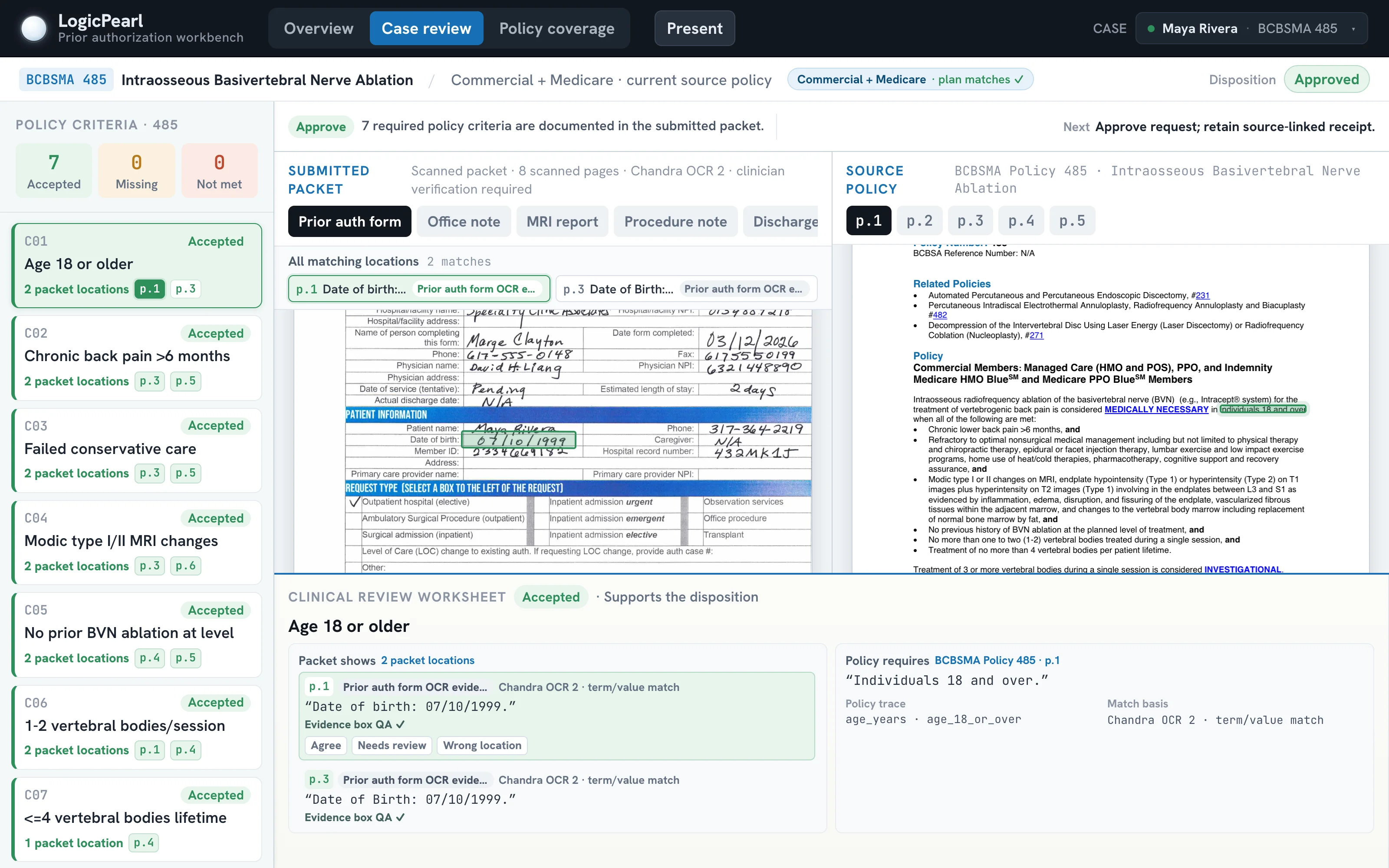1389x868 pixels.
Task: Open p.1 location for C01
Action: pyautogui.click(x=150, y=289)
